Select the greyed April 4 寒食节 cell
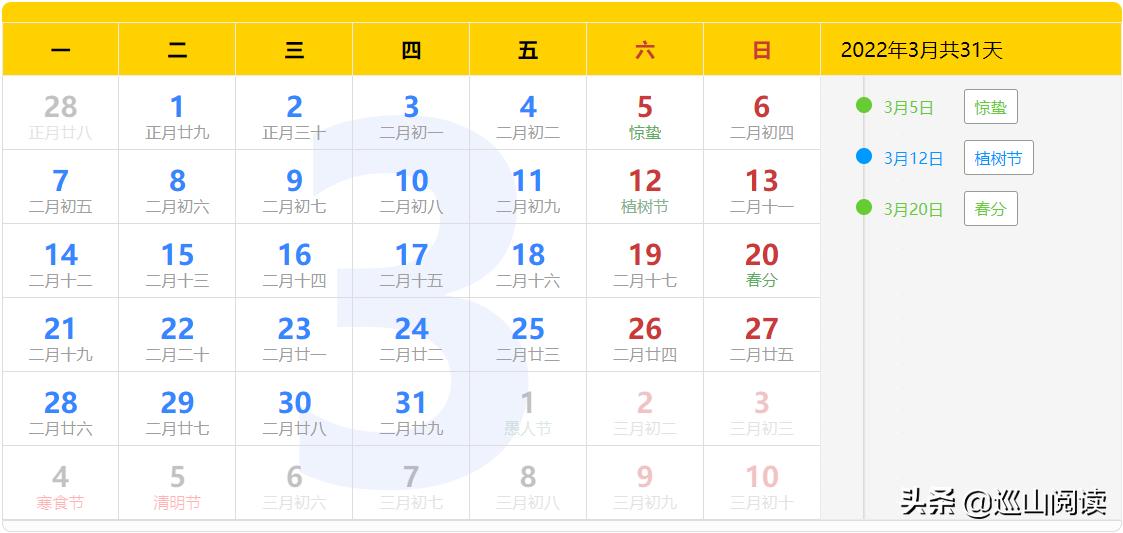Viewport: 1123px width, 533px height. 60,483
